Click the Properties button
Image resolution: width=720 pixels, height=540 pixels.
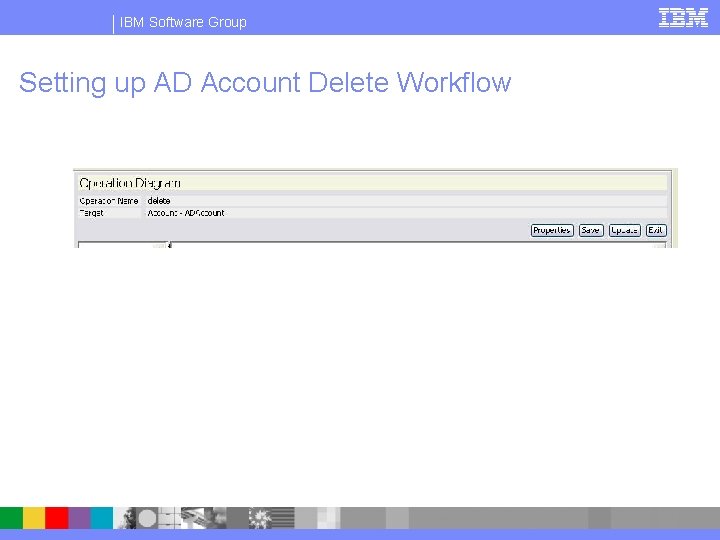point(552,230)
